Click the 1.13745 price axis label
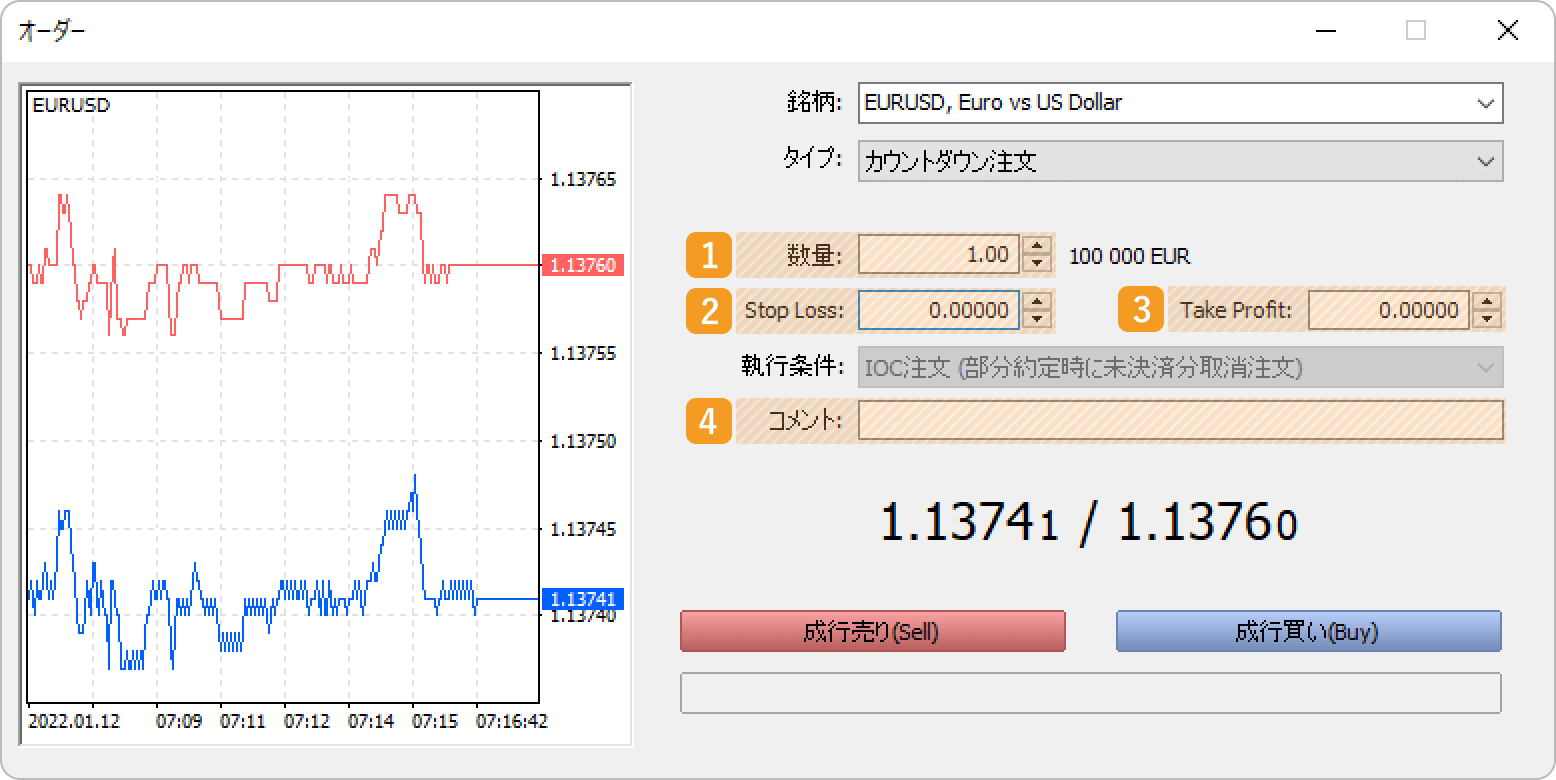Viewport: 1556px width, 780px height. (583, 528)
